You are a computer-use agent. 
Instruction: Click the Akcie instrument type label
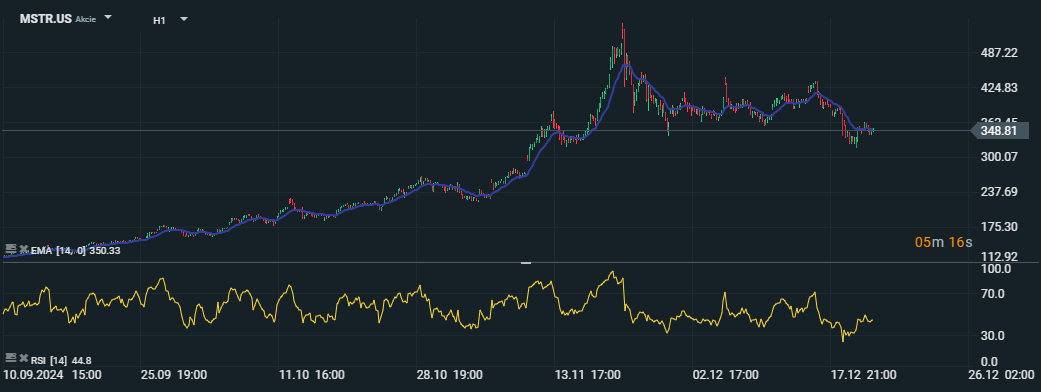[x=86, y=19]
